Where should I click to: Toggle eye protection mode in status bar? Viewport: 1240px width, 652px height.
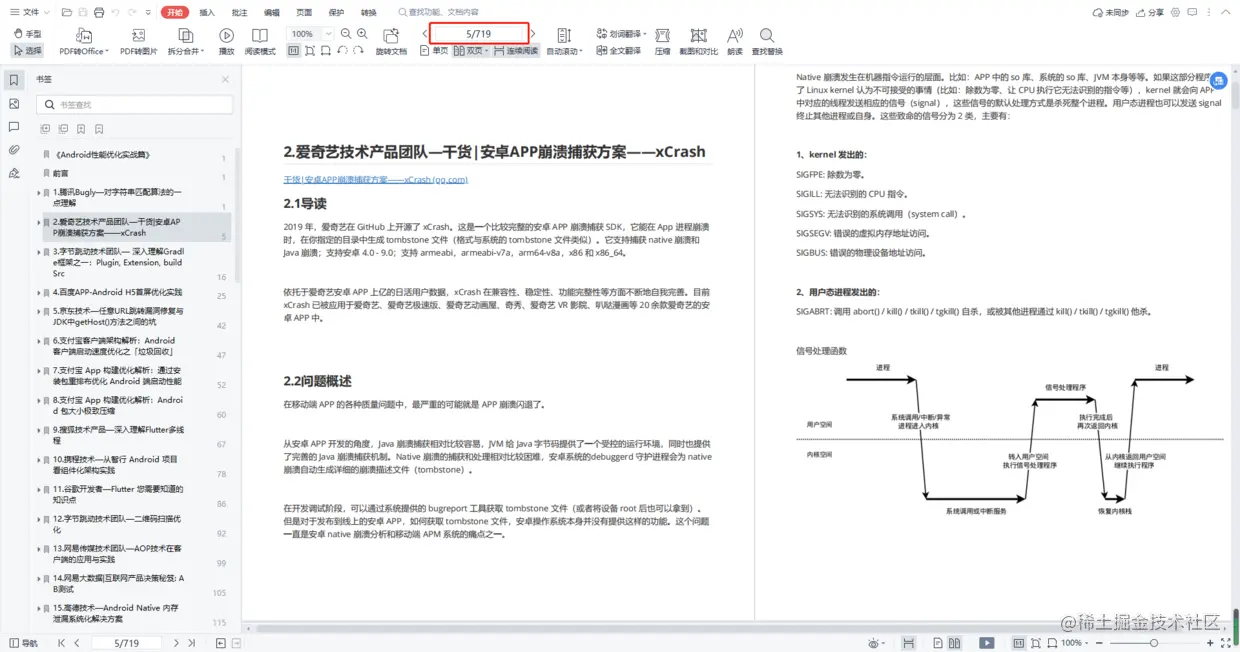(876, 643)
